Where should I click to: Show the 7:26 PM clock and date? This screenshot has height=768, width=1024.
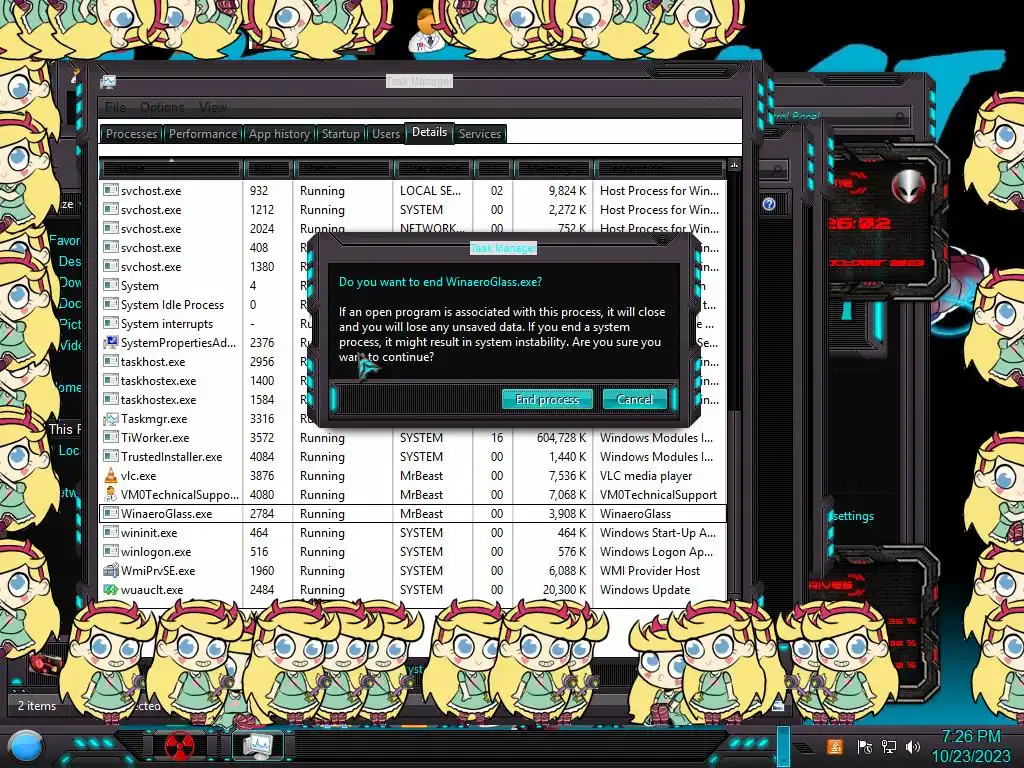(970, 746)
